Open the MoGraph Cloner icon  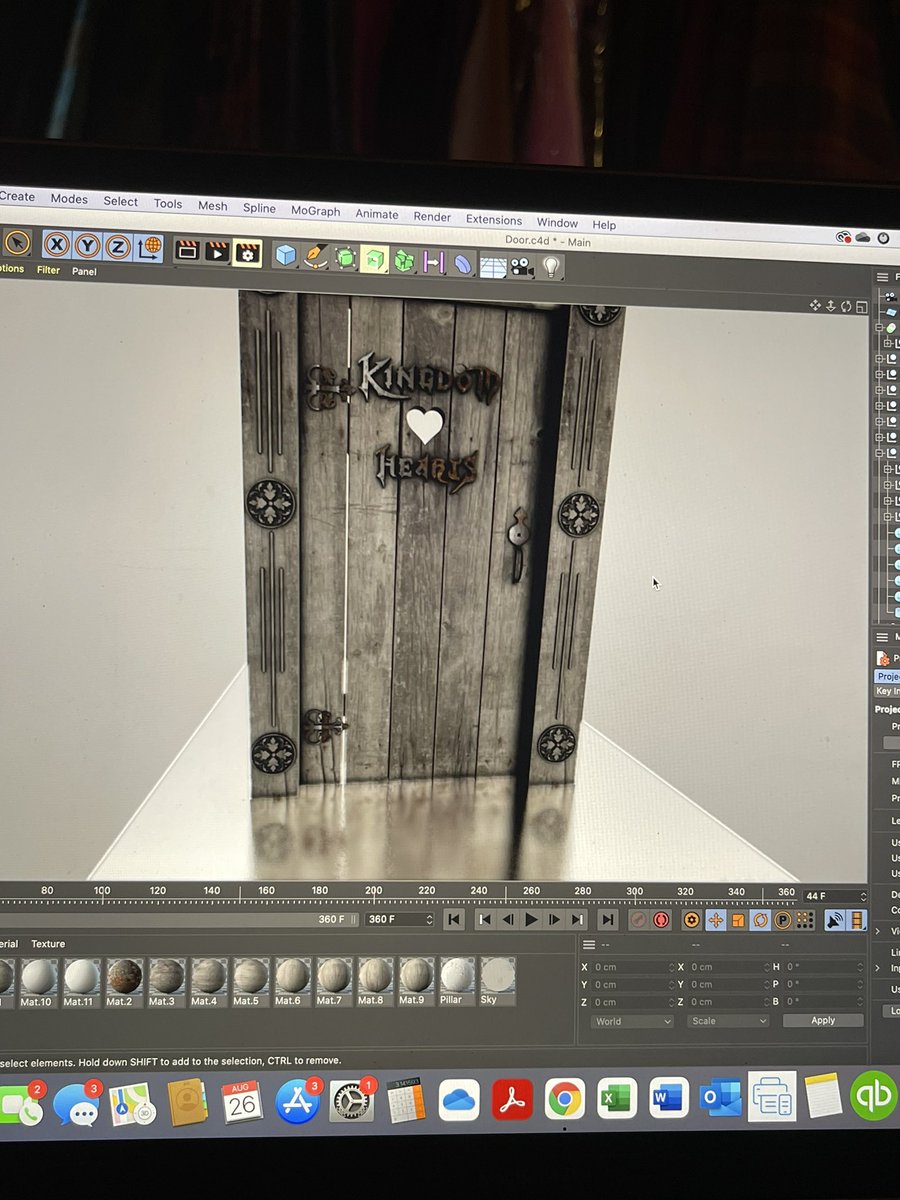click(x=403, y=261)
